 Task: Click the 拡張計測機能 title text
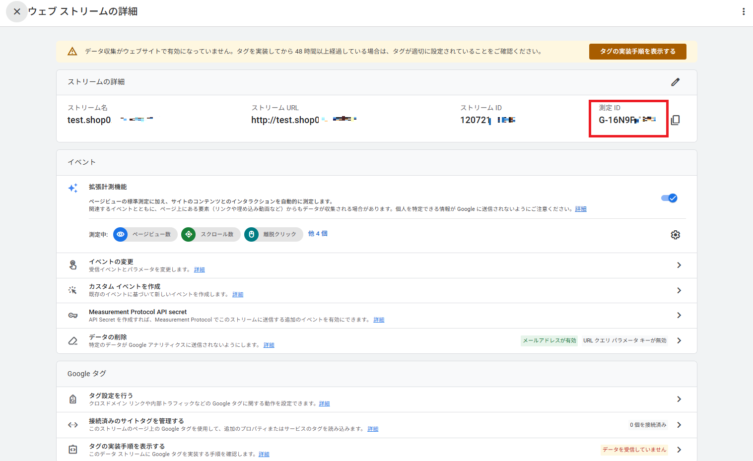(108, 187)
